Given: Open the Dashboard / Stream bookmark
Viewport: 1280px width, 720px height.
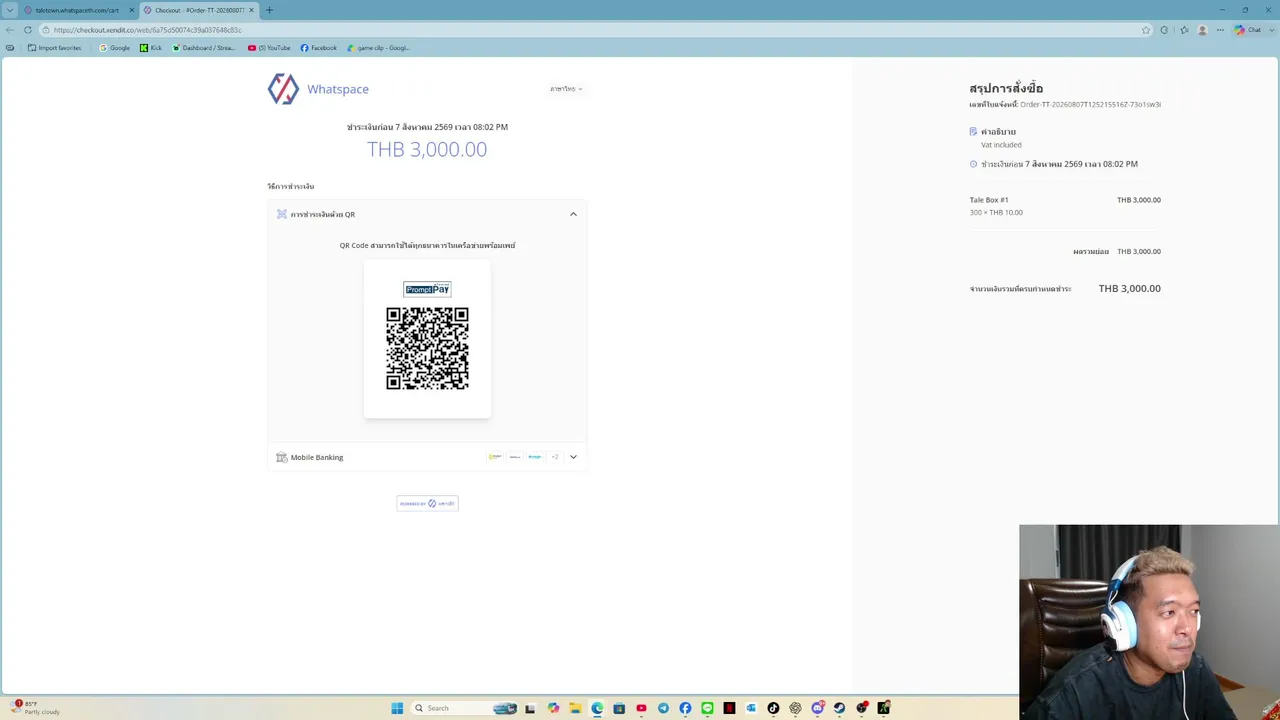Looking at the screenshot, I should (204, 48).
